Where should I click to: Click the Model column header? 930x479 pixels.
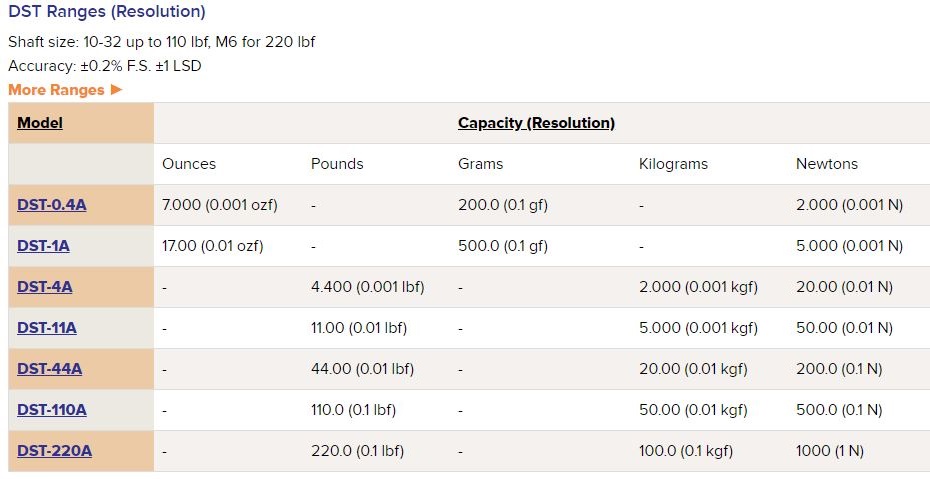pos(40,123)
